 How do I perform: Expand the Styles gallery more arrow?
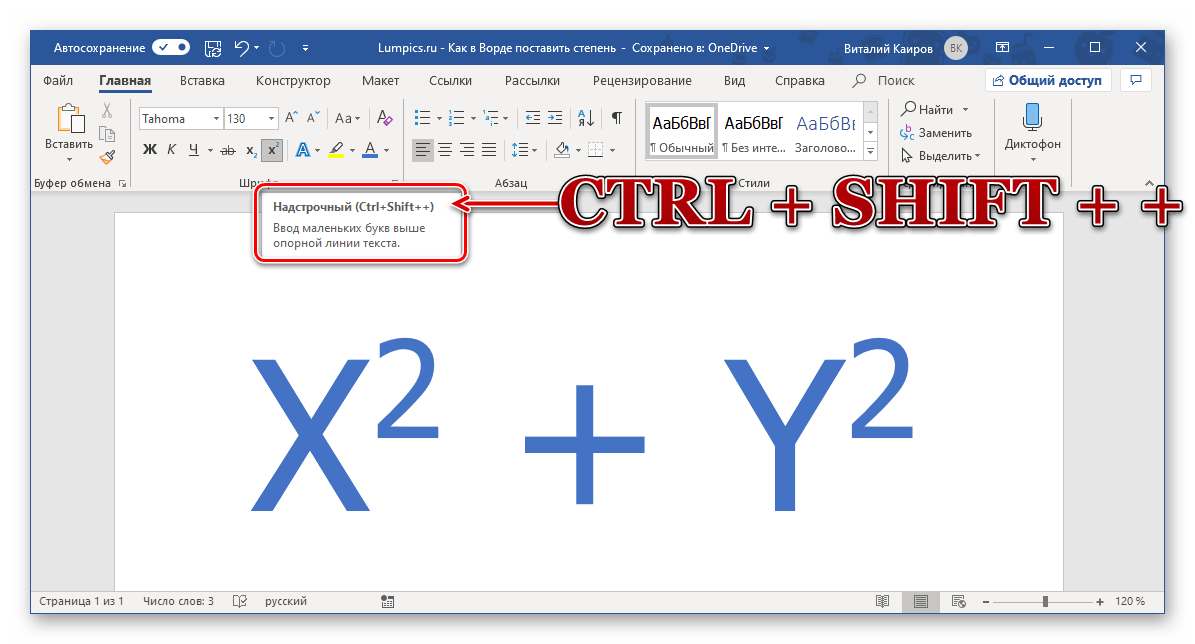click(x=870, y=152)
